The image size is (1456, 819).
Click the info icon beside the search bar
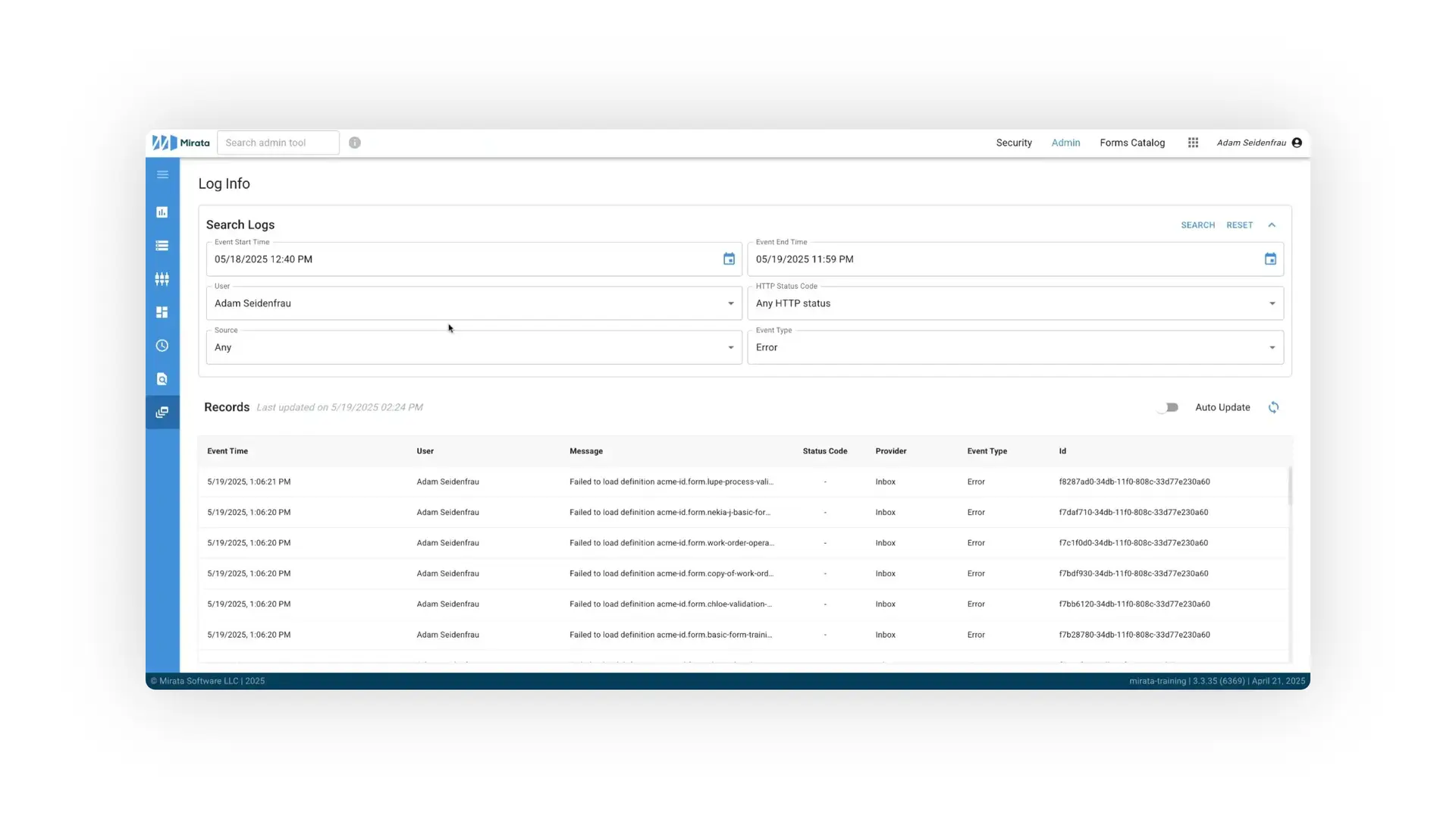pyautogui.click(x=354, y=143)
